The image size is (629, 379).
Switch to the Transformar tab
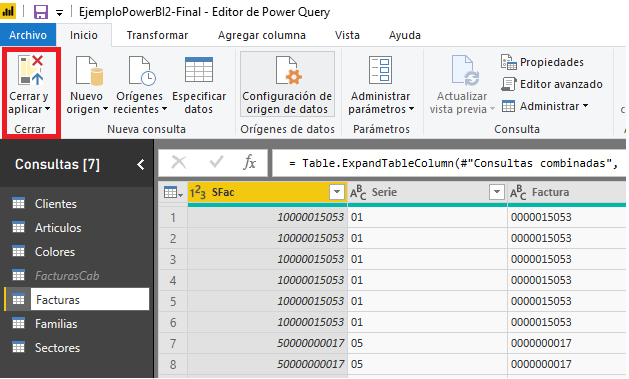pyautogui.click(x=157, y=35)
